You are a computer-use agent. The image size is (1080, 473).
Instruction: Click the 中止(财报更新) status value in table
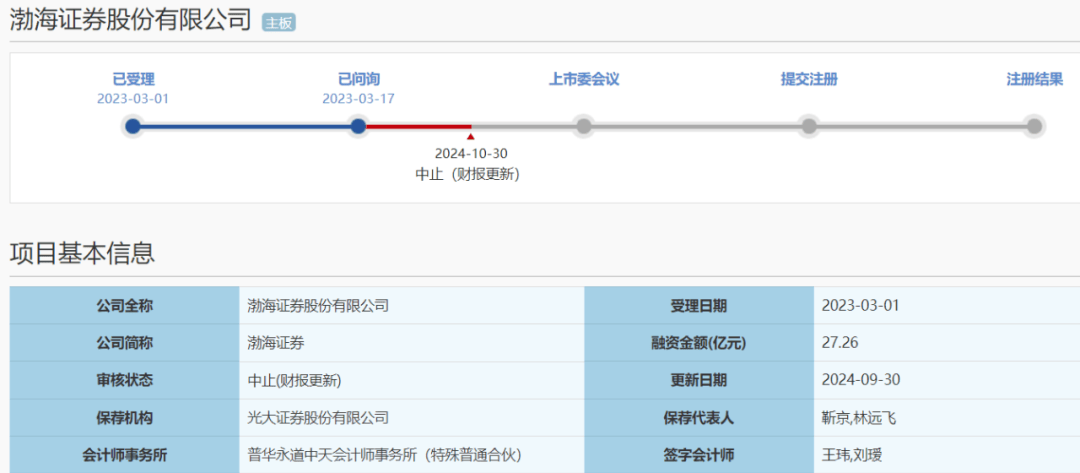click(x=295, y=380)
